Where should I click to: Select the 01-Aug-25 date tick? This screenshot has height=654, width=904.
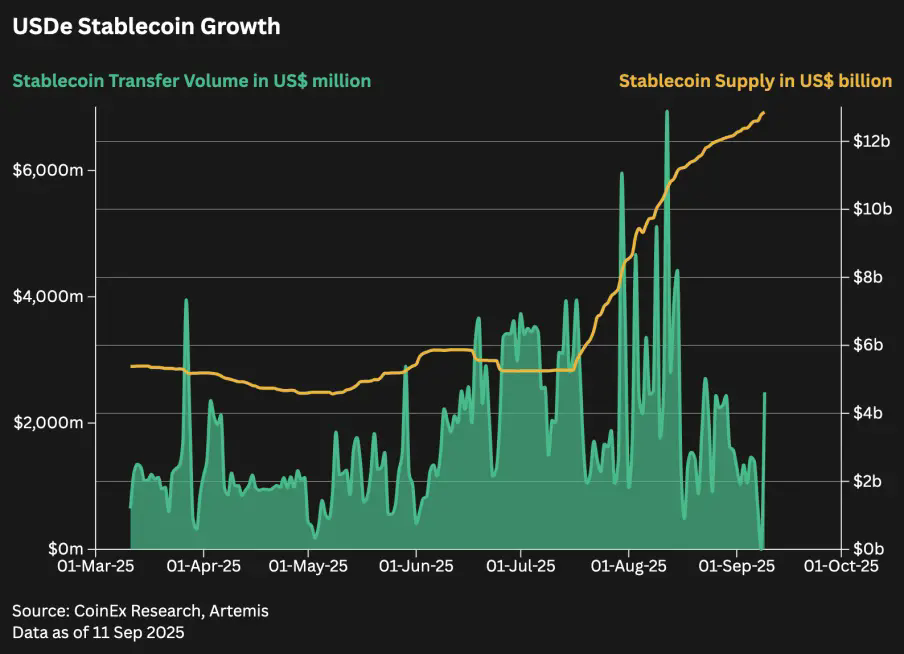click(x=628, y=566)
